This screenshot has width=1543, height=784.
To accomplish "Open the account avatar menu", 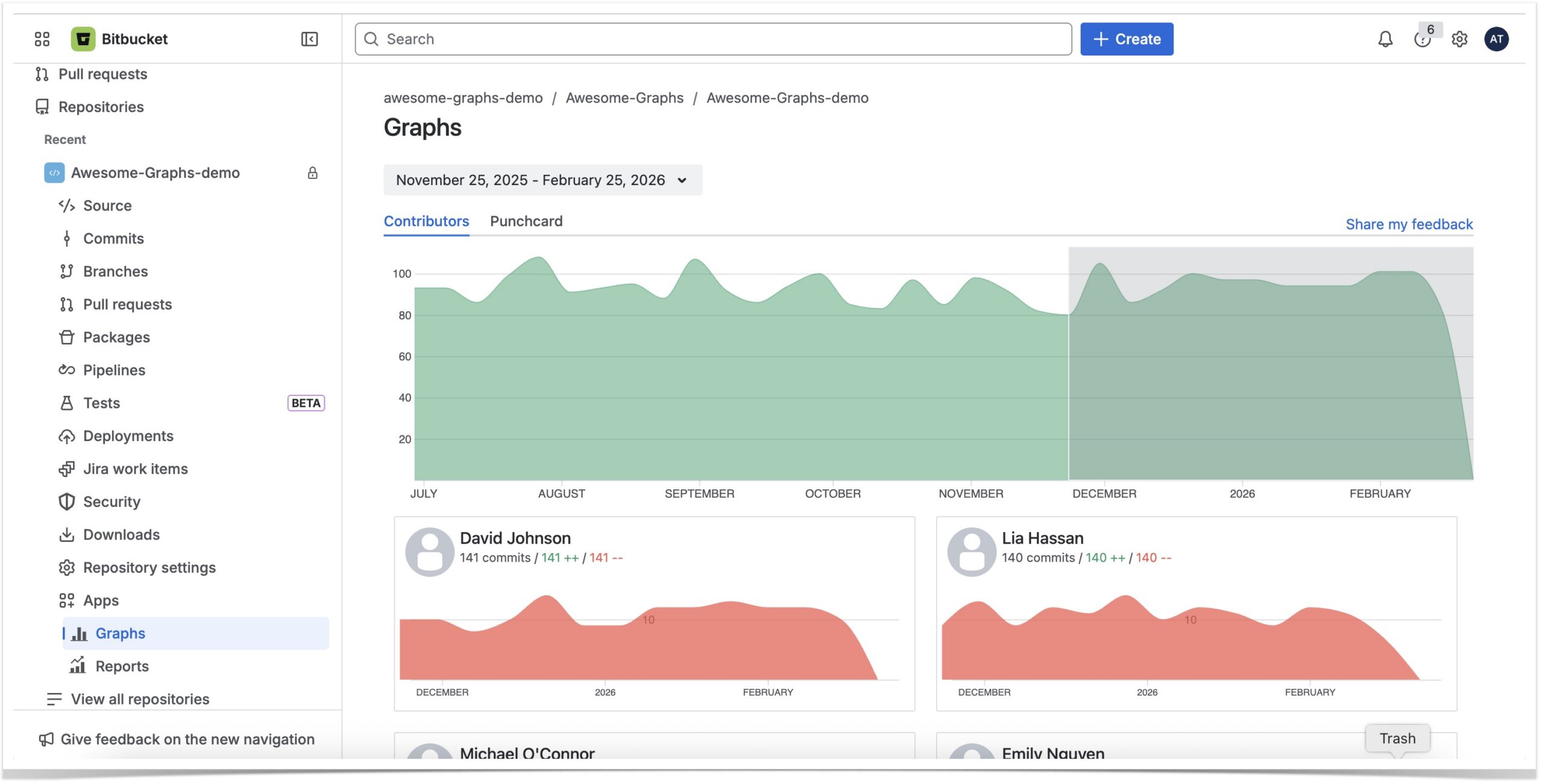I will 1497,39.
